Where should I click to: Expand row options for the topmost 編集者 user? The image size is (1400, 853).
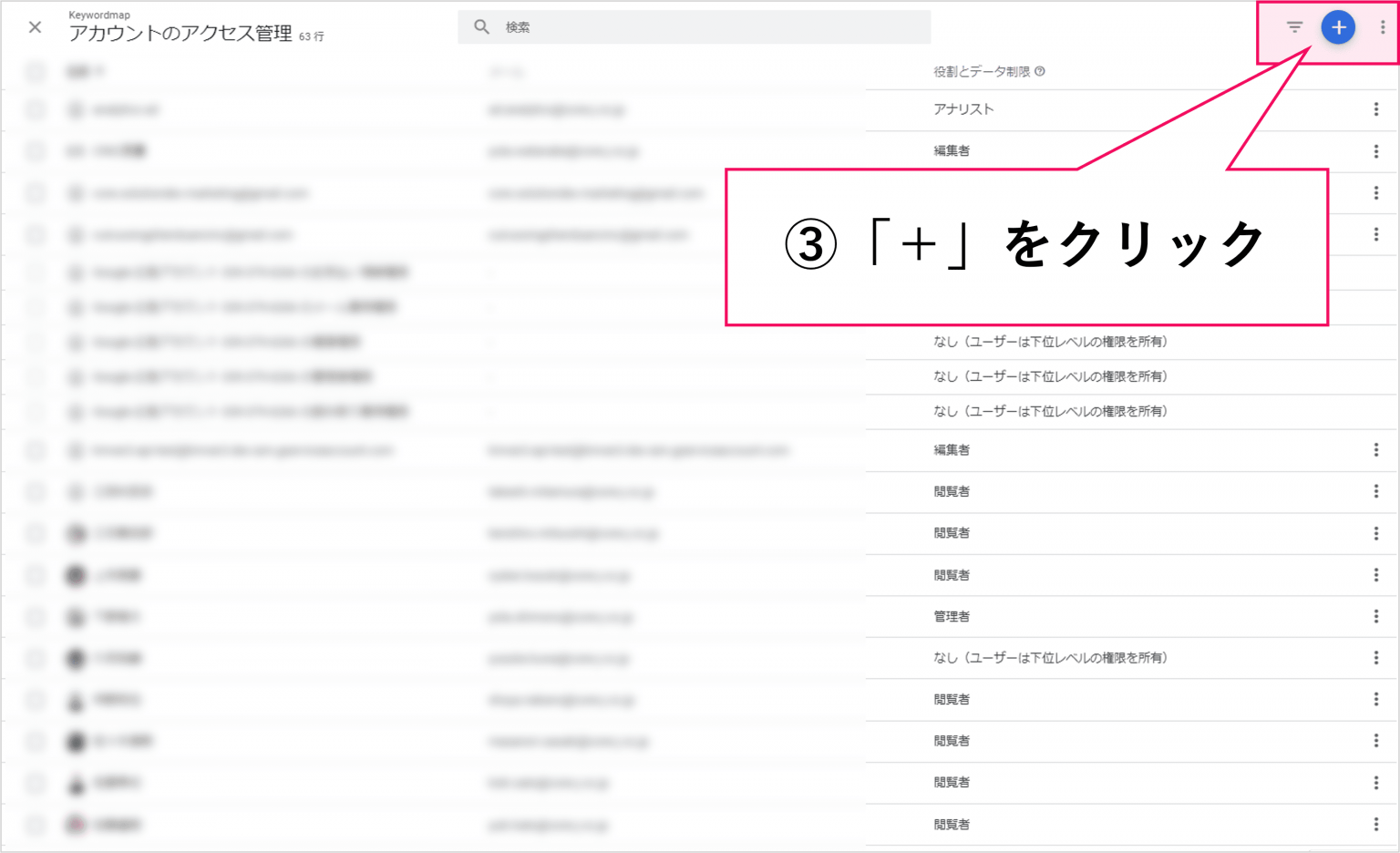(1375, 151)
